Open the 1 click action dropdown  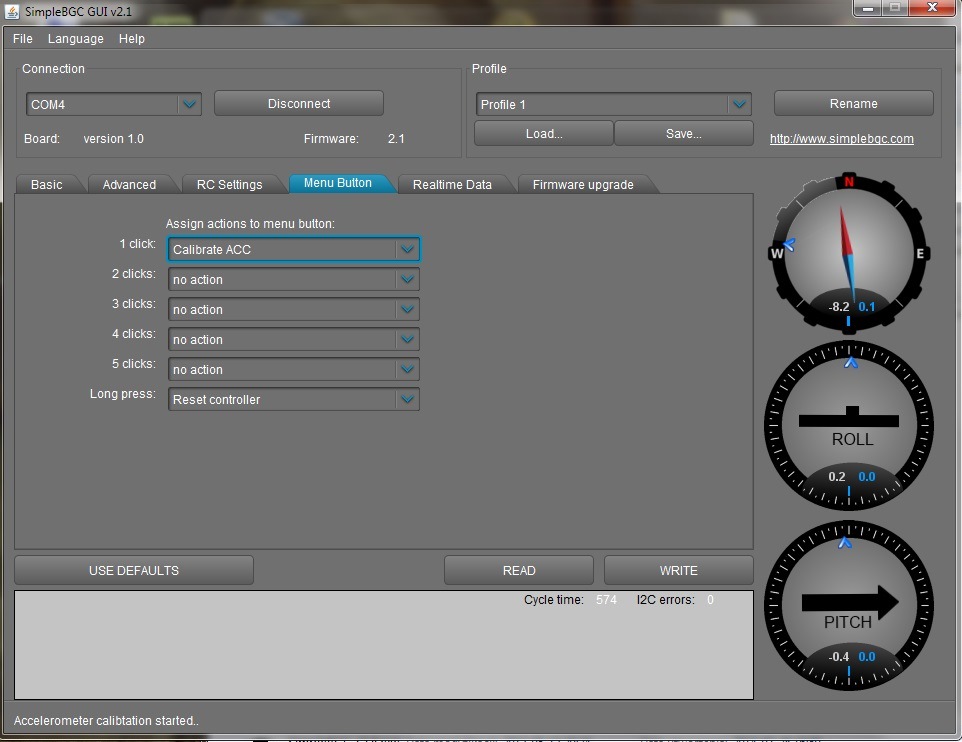coord(293,250)
